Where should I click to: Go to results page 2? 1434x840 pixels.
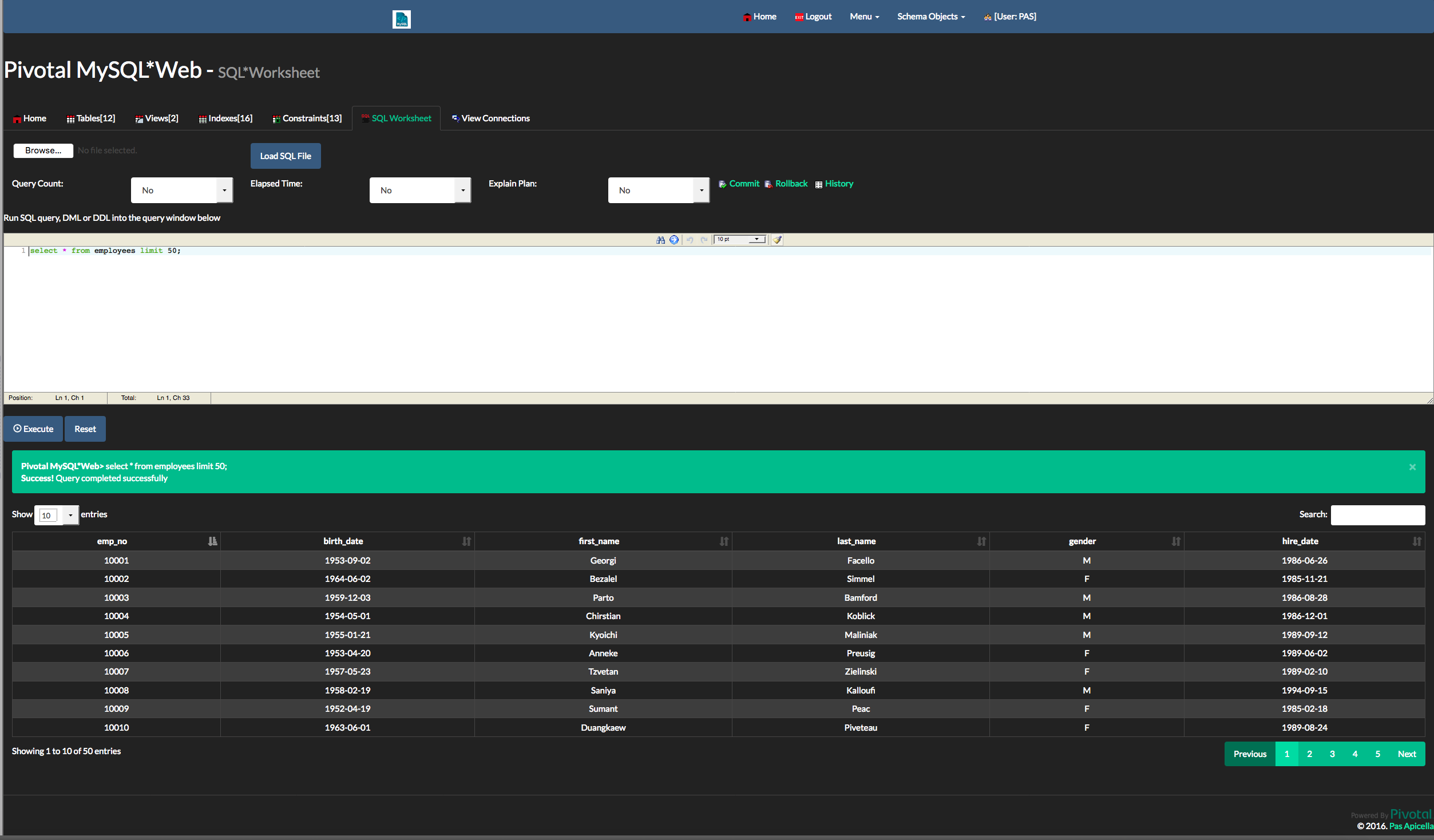1309,754
